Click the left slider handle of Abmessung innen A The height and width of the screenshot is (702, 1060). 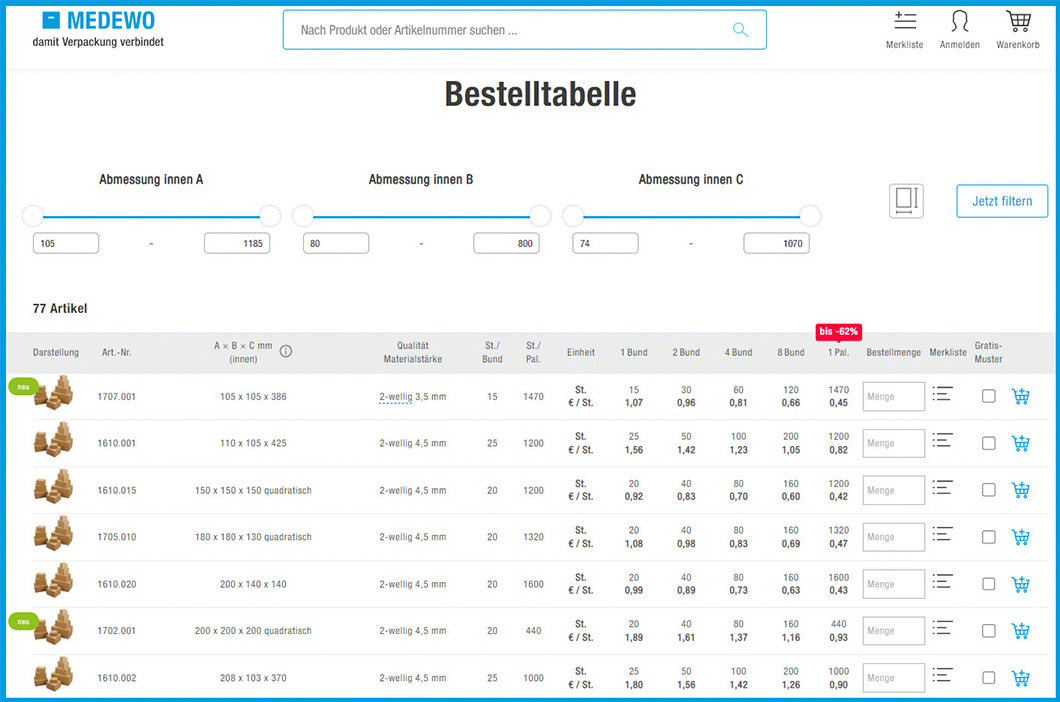click(33, 216)
